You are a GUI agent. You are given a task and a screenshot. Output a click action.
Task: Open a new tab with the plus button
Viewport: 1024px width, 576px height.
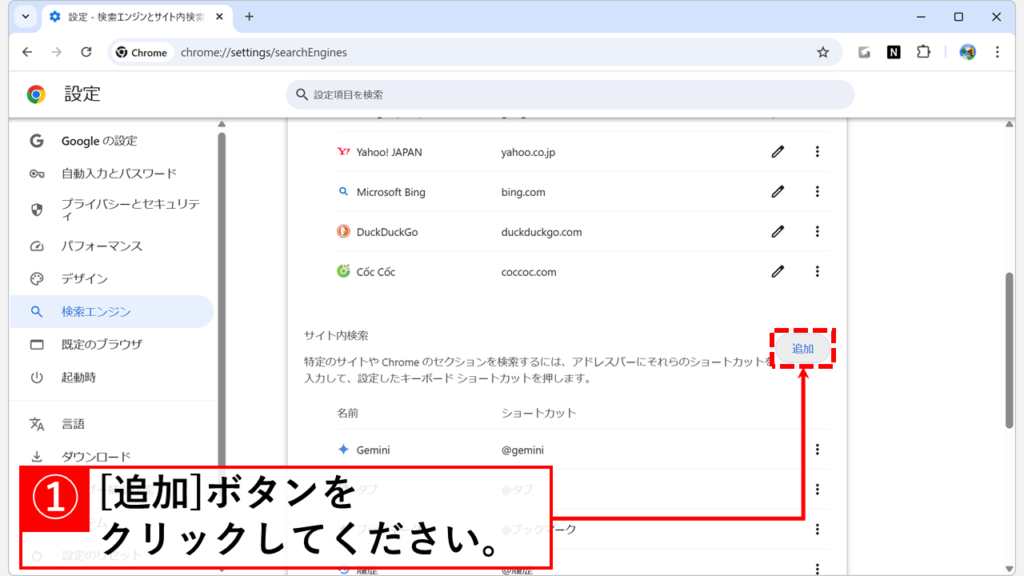pos(249,17)
